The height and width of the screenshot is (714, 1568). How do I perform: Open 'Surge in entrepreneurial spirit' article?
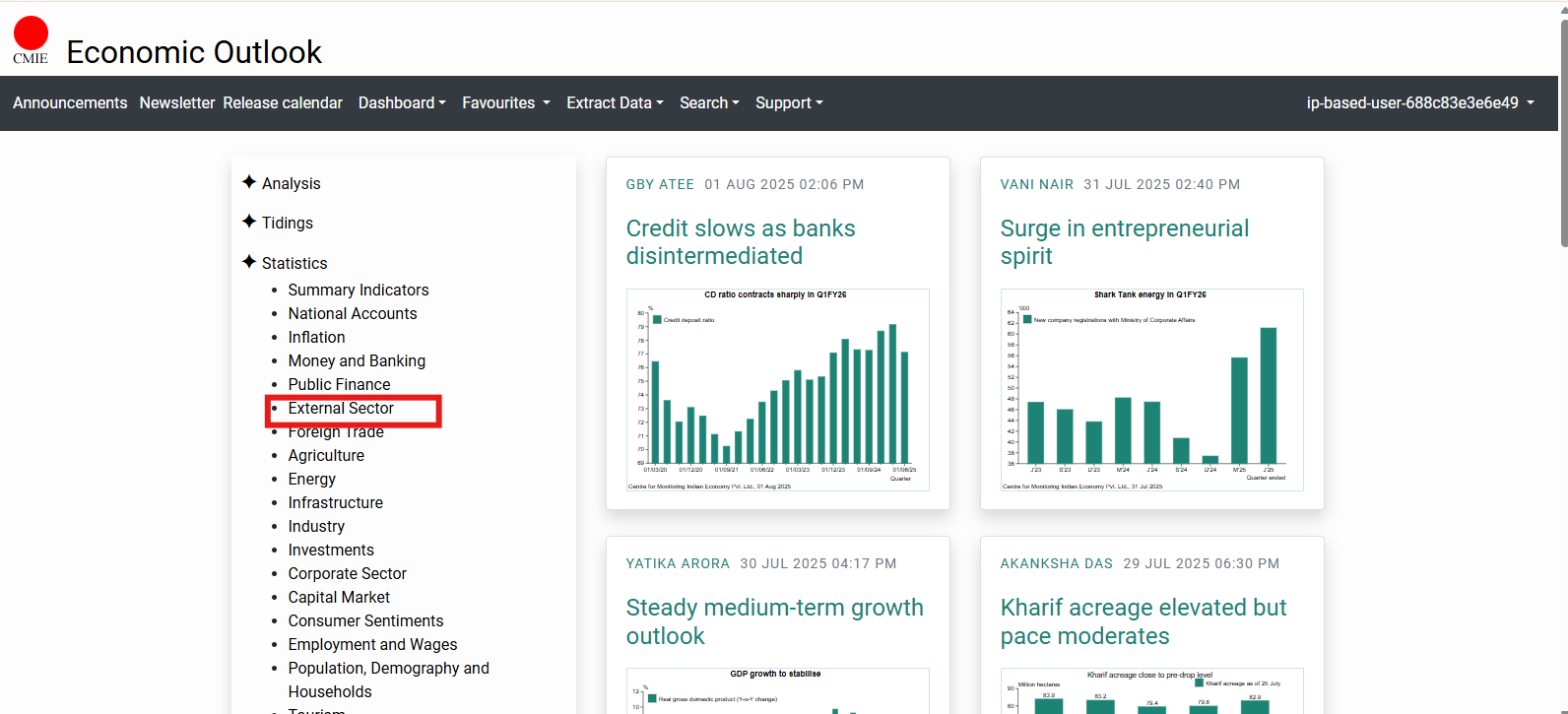1124,242
